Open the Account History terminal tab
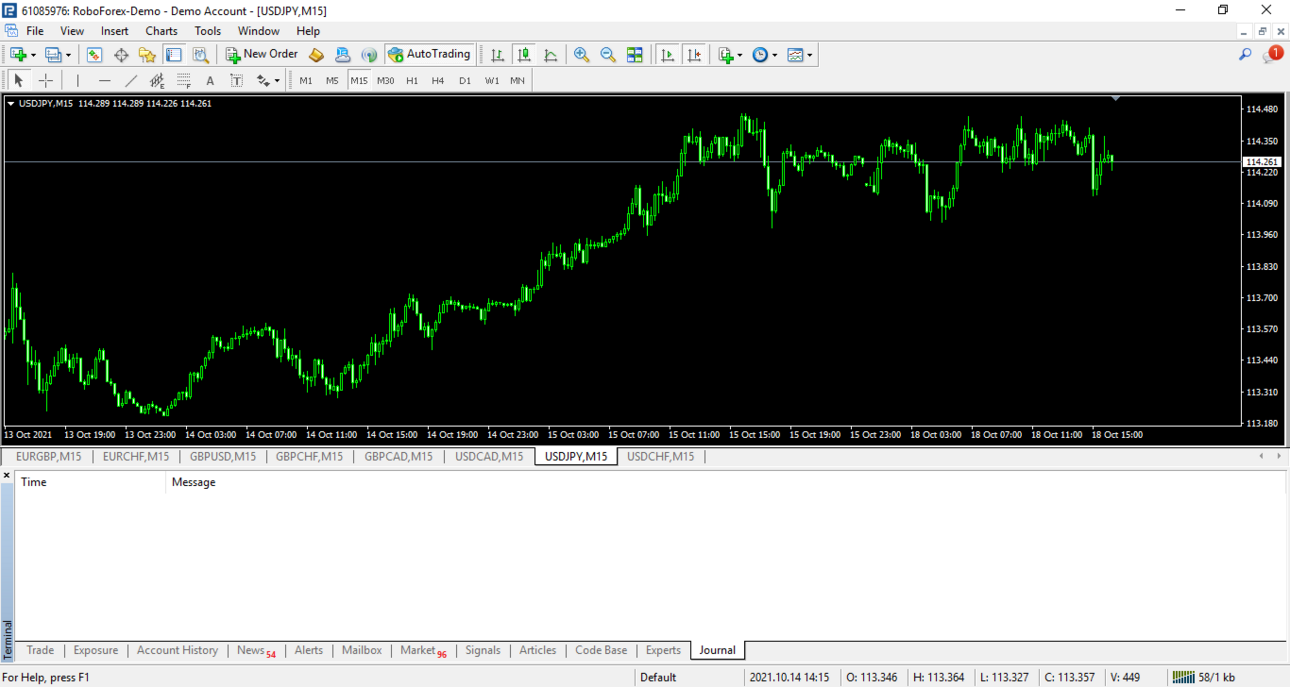The image size is (1290, 687). [177, 650]
